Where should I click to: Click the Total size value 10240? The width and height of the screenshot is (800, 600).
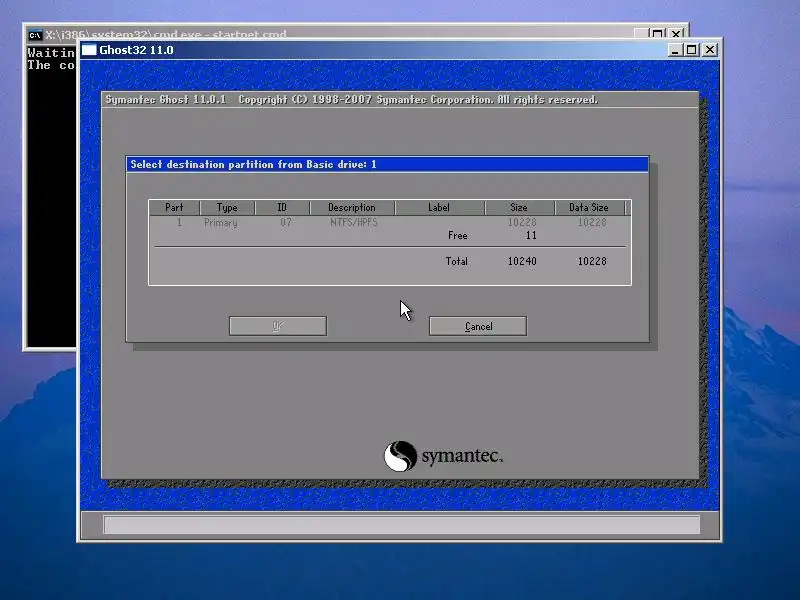point(522,261)
